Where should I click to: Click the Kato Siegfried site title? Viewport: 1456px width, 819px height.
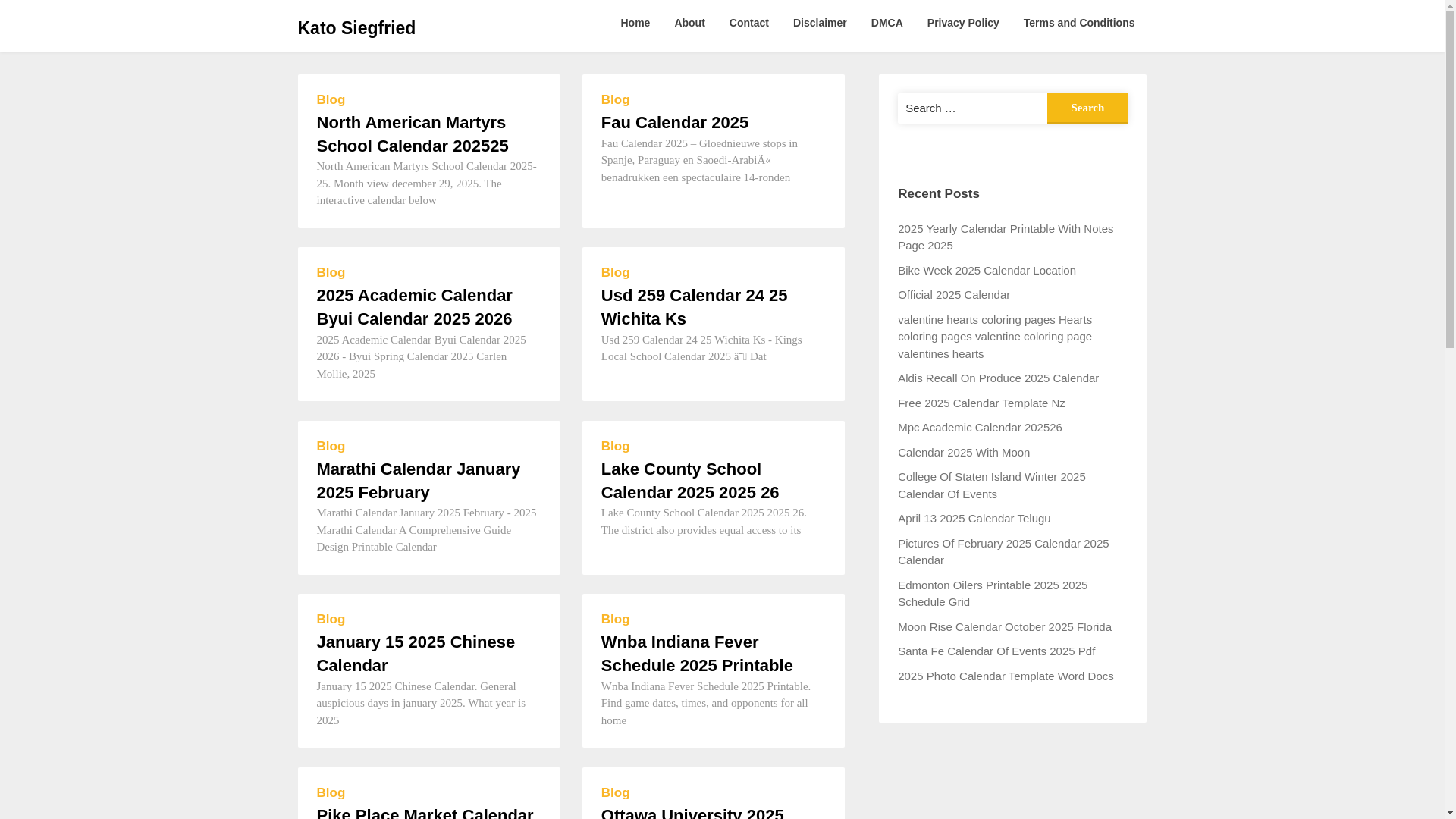[356, 28]
